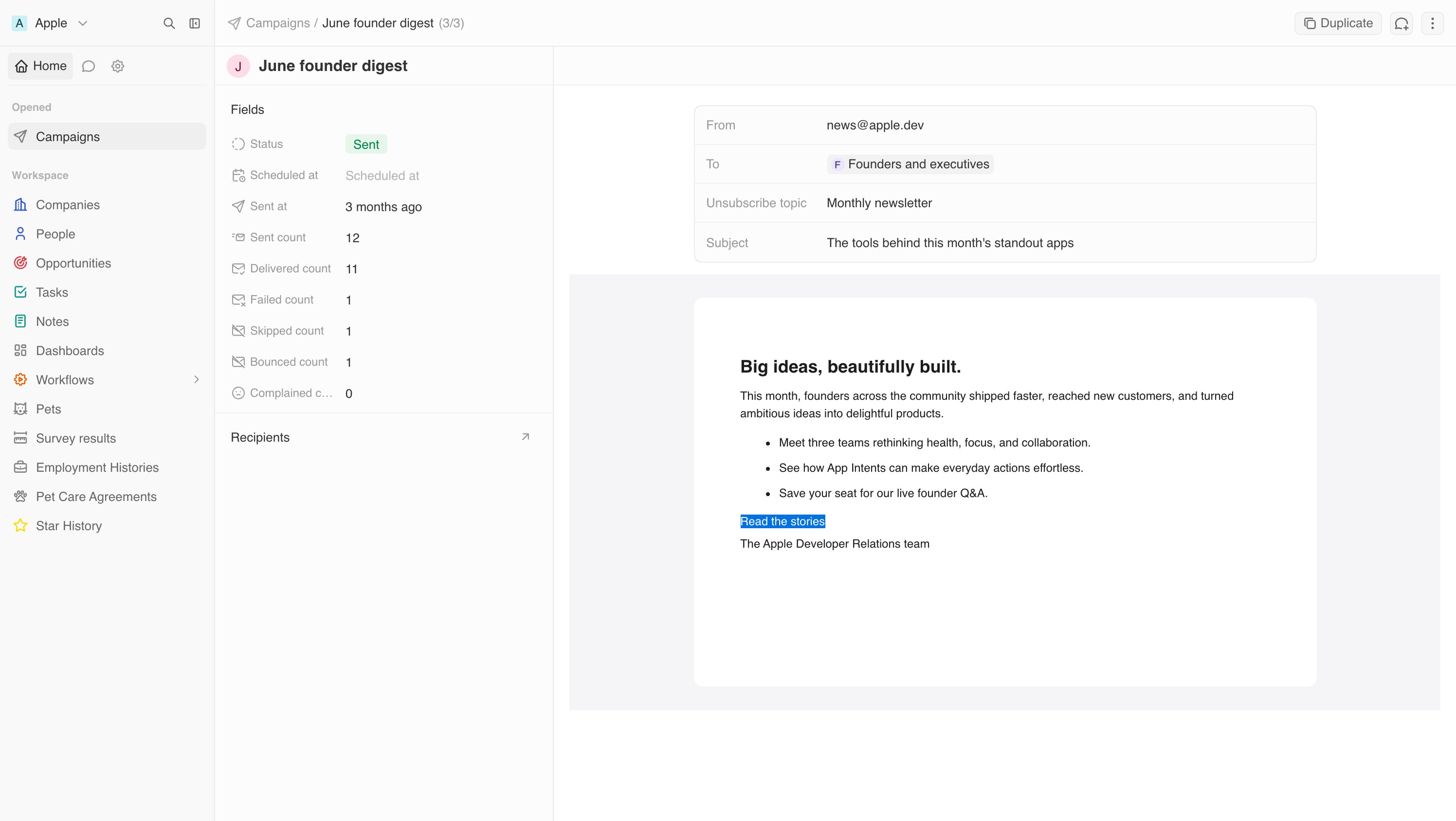The width and height of the screenshot is (1456, 821).
Task: Click the Duplicate button
Action: [x=1338, y=23]
